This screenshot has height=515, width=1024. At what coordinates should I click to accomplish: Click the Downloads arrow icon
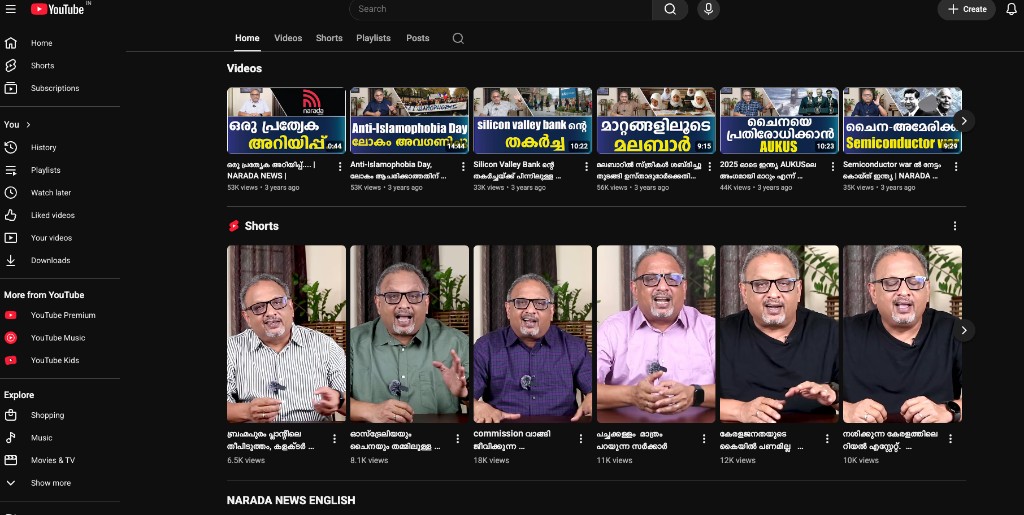10,260
